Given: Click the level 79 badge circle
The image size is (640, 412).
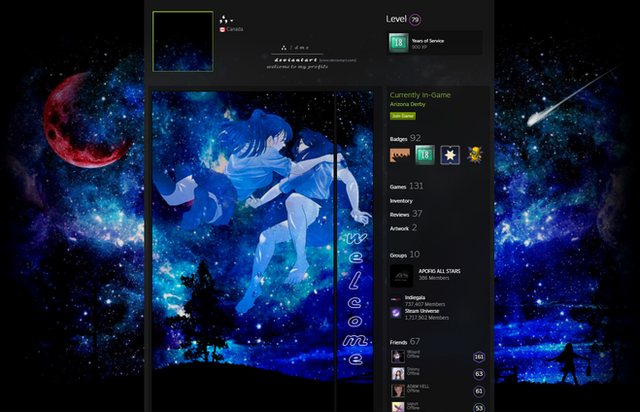Looking at the screenshot, I should [415, 20].
